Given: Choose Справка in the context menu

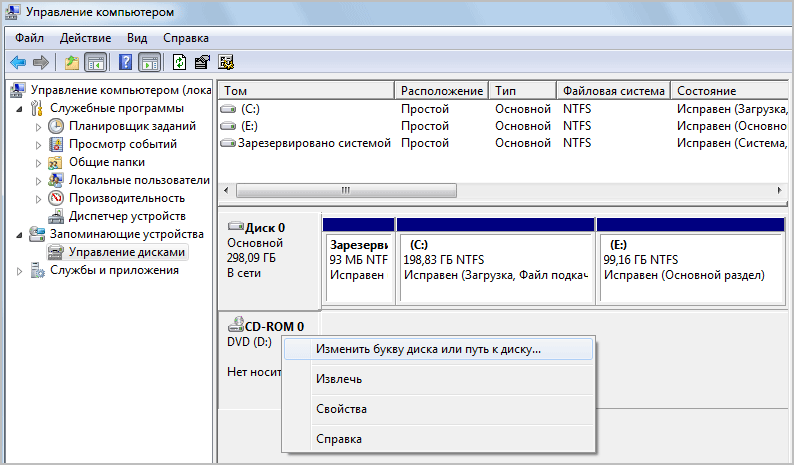Looking at the screenshot, I should (x=439, y=439).
